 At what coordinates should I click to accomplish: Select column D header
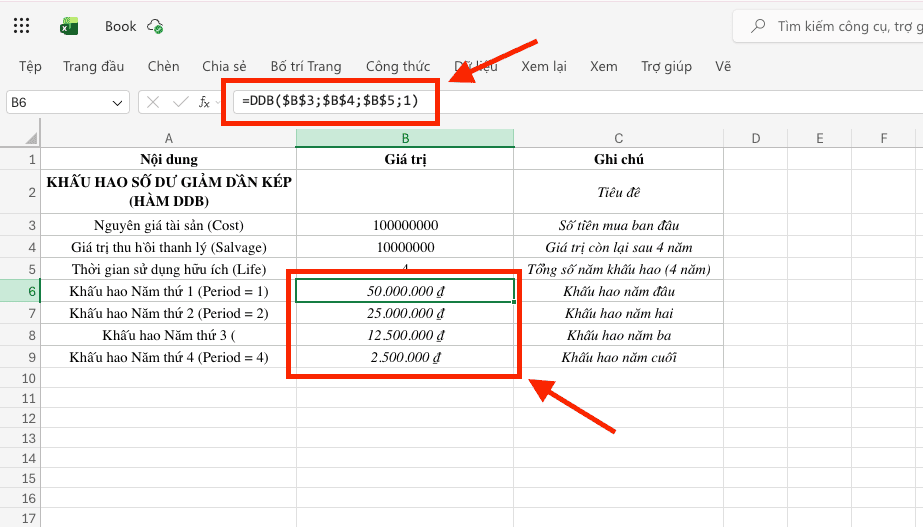pyautogui.click(x=756, y=138)
